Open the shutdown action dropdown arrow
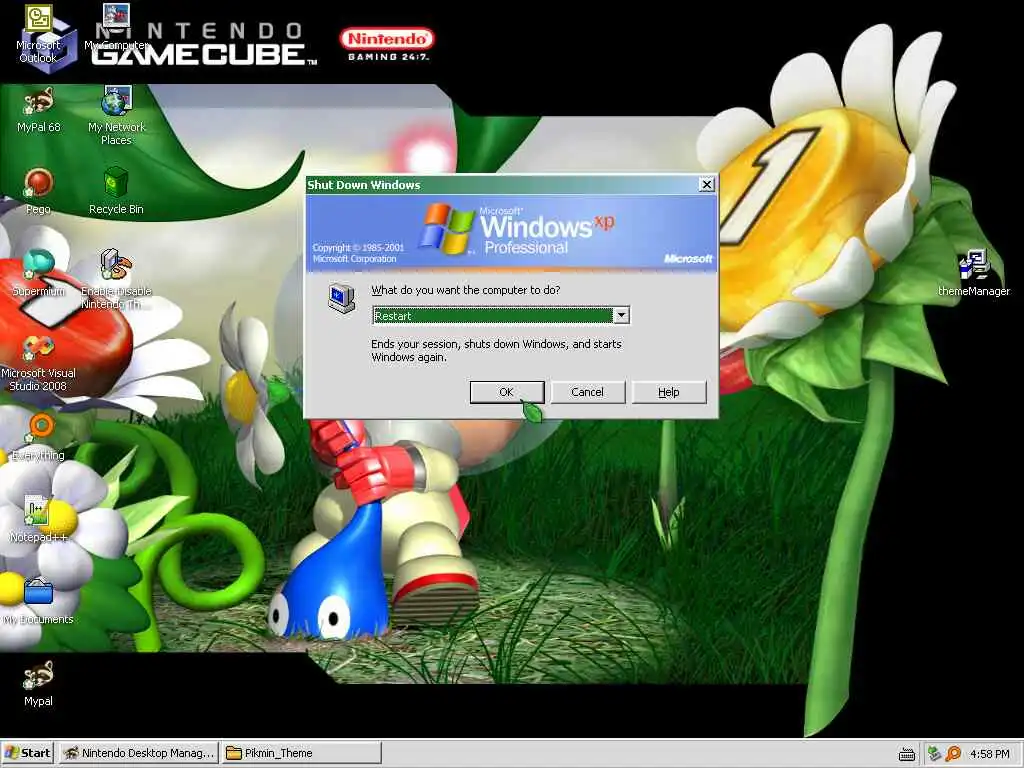Screen dimensions: 1024x768 [x=621, y=315]
